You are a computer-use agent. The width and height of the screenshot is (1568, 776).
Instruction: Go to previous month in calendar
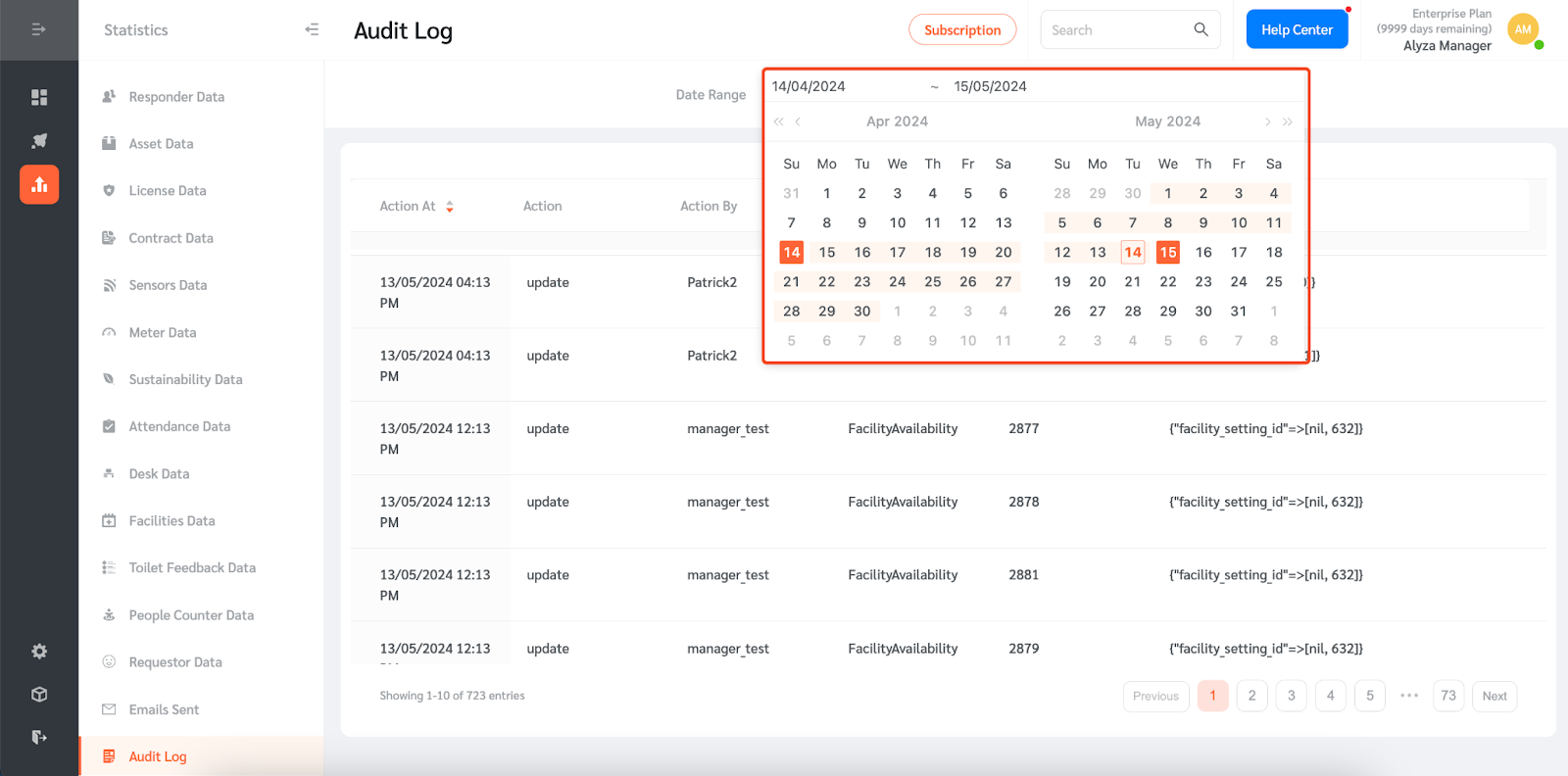[798, 121]
